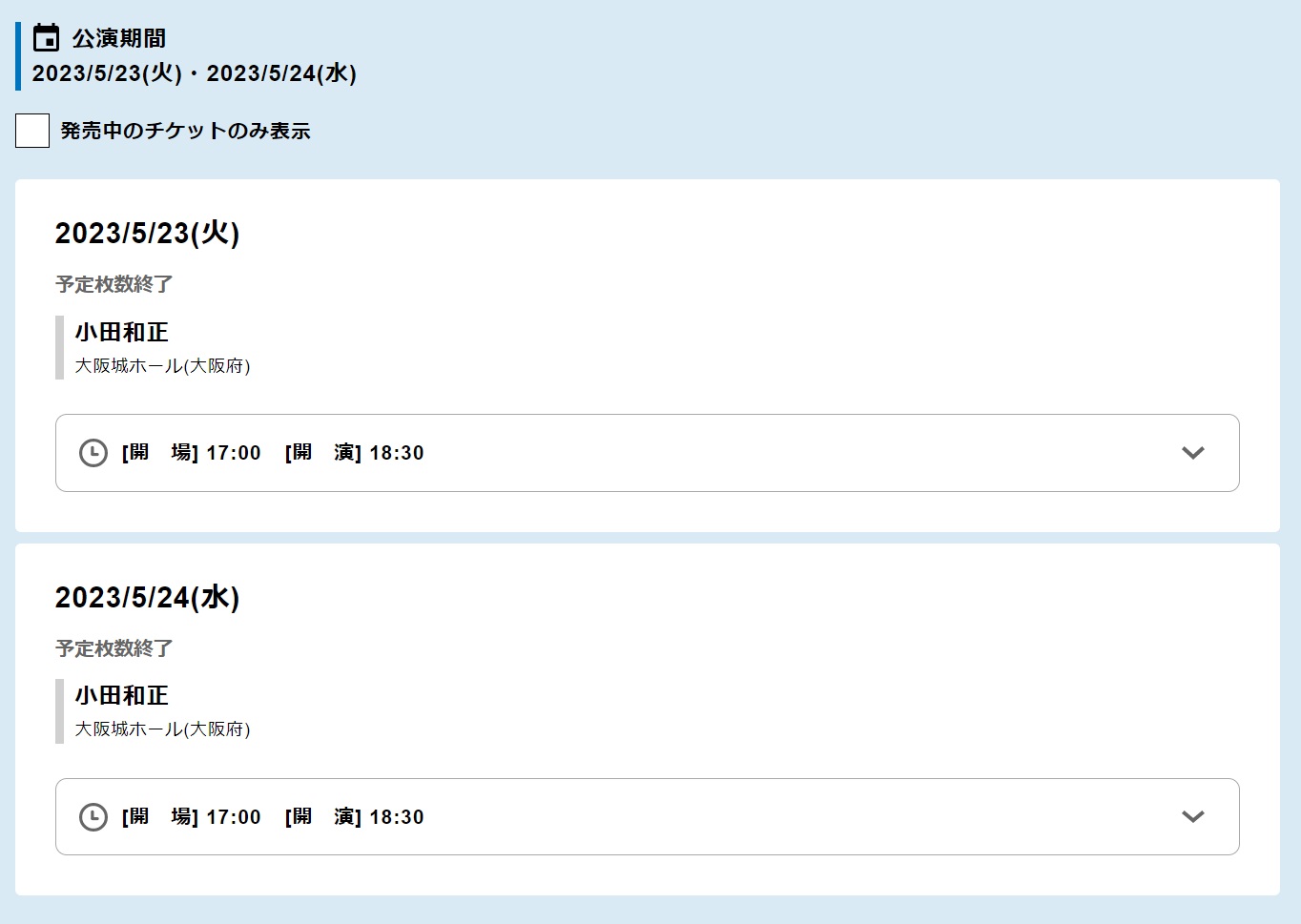Enable the 発売中のチケットのみ表示 checkbox

(x=32, y=131)
